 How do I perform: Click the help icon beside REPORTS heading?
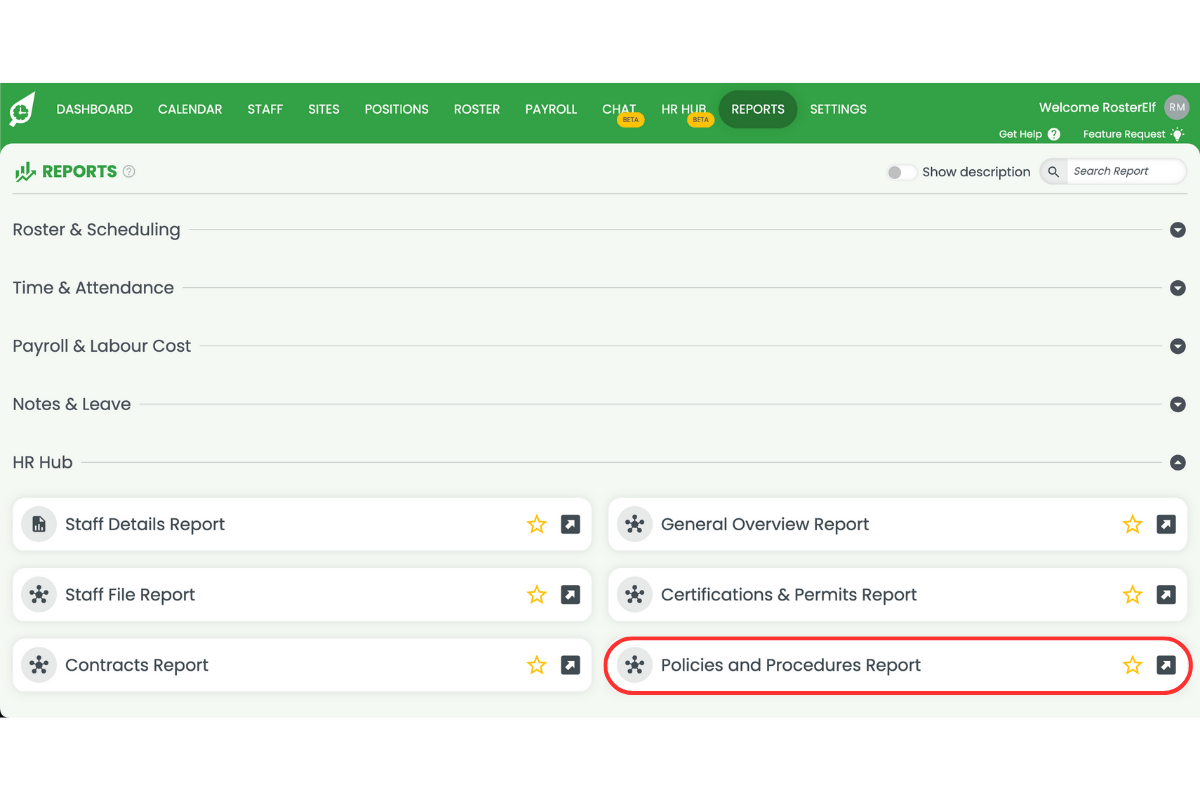tap(128, 171)
